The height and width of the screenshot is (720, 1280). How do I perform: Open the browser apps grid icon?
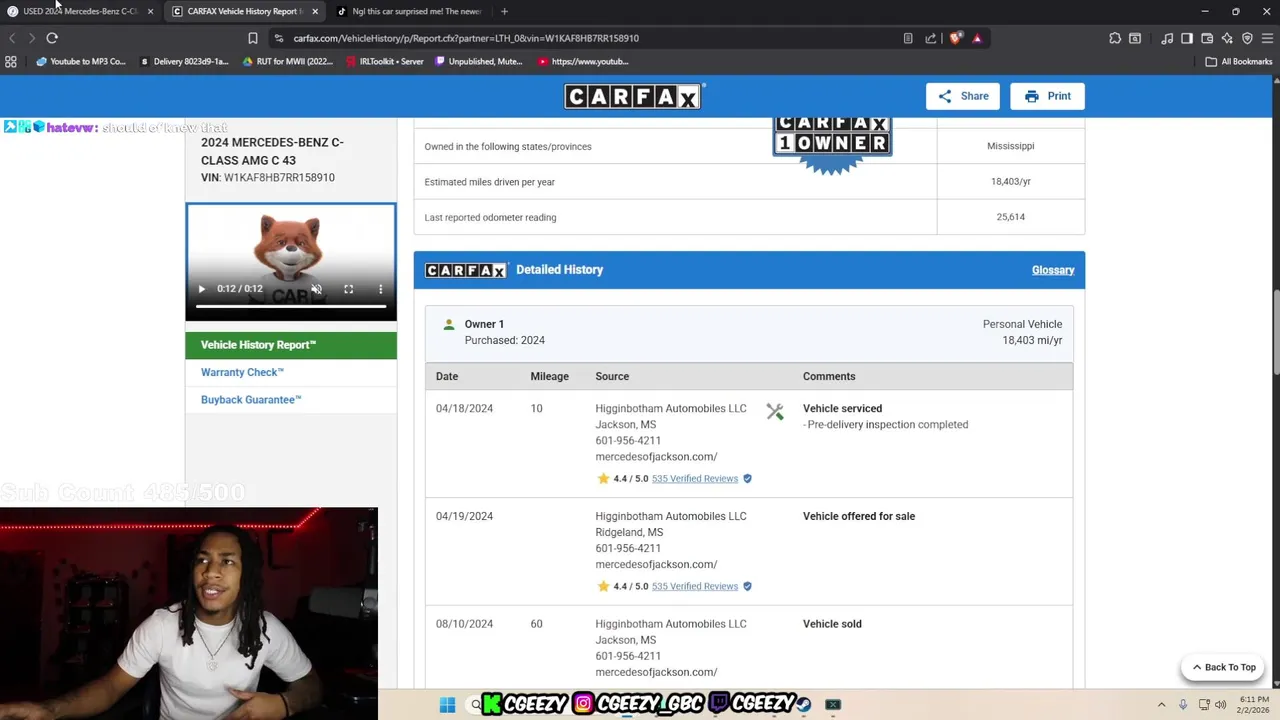11,61
